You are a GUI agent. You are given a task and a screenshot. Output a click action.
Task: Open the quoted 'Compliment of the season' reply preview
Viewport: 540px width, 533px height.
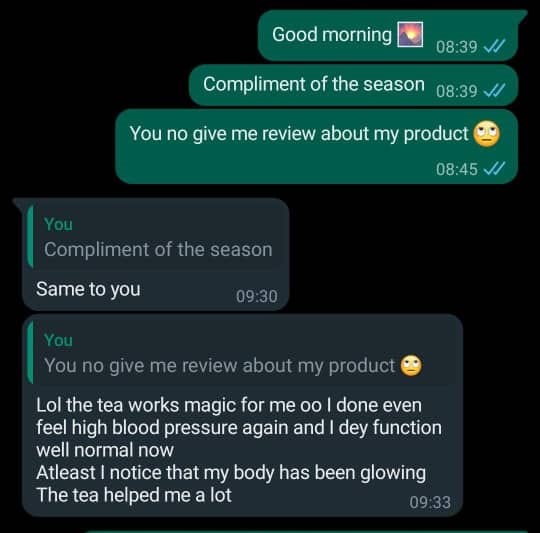(x=156, y=237)
